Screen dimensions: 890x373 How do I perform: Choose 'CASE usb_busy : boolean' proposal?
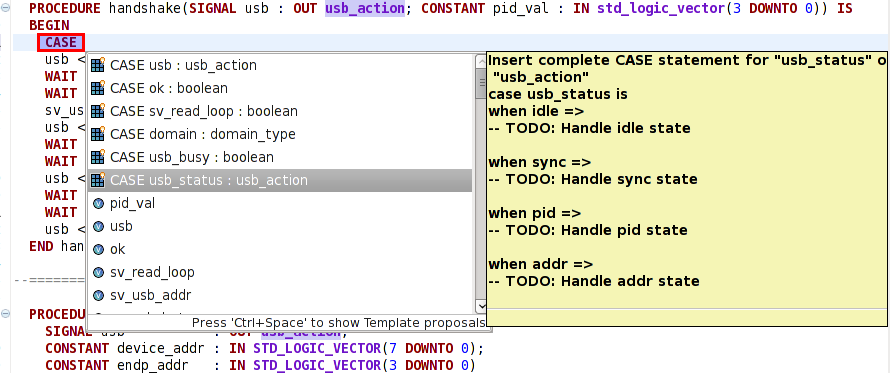click(x=280, y=157)
